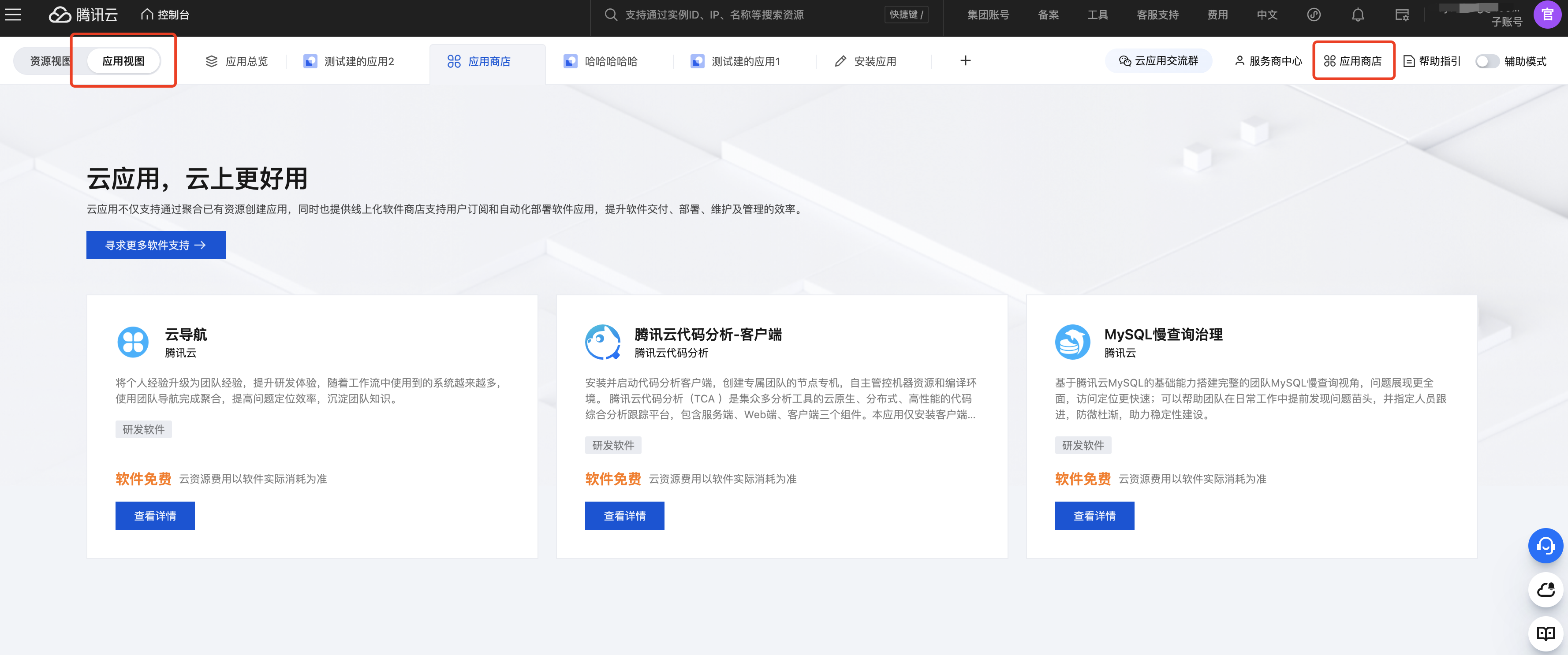Open the 费用 menu
The image size is (1568, 655).
[x=1217, y=15]
